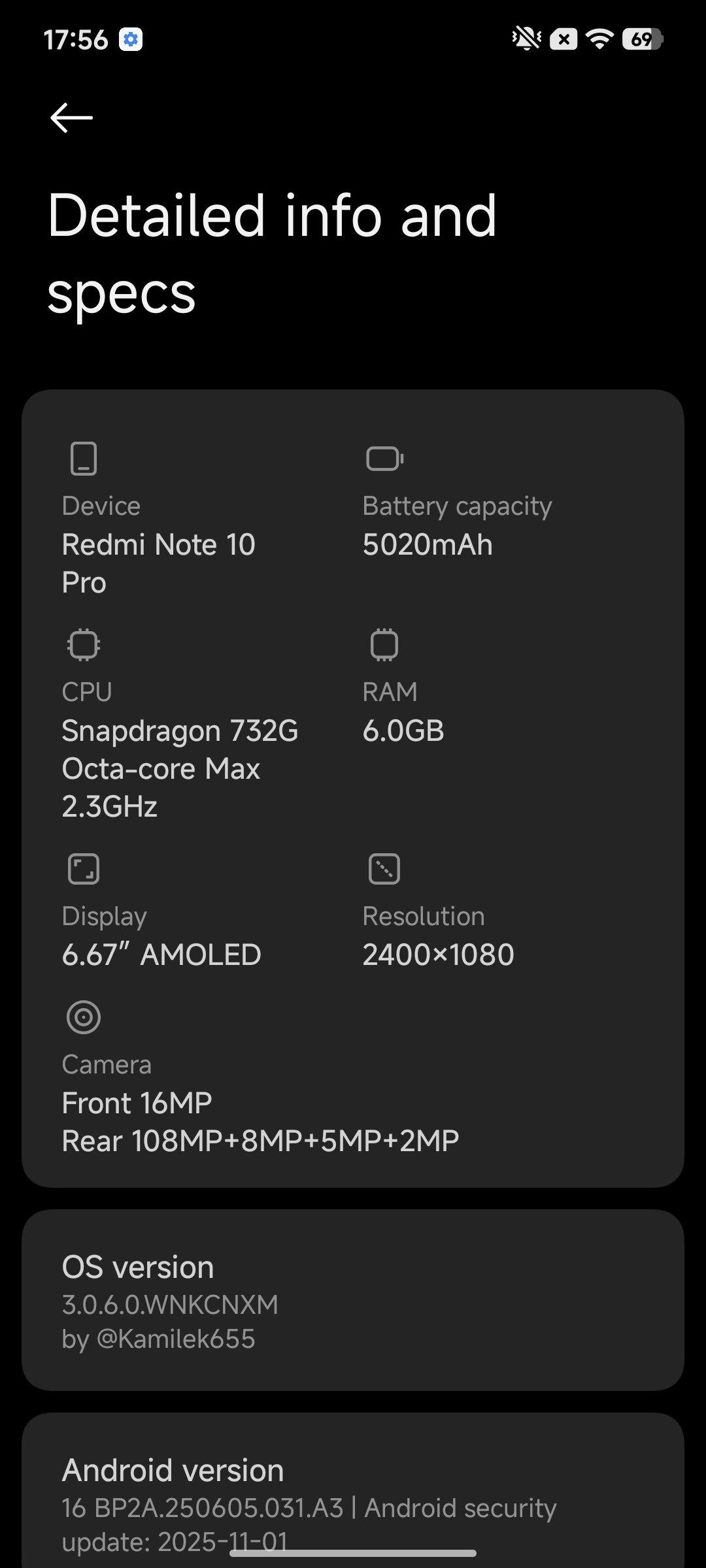This screenshot has height=1568, width=706.
Task: Tap the bottom navigation gesture bar
Action: (x=353, y=1553)
